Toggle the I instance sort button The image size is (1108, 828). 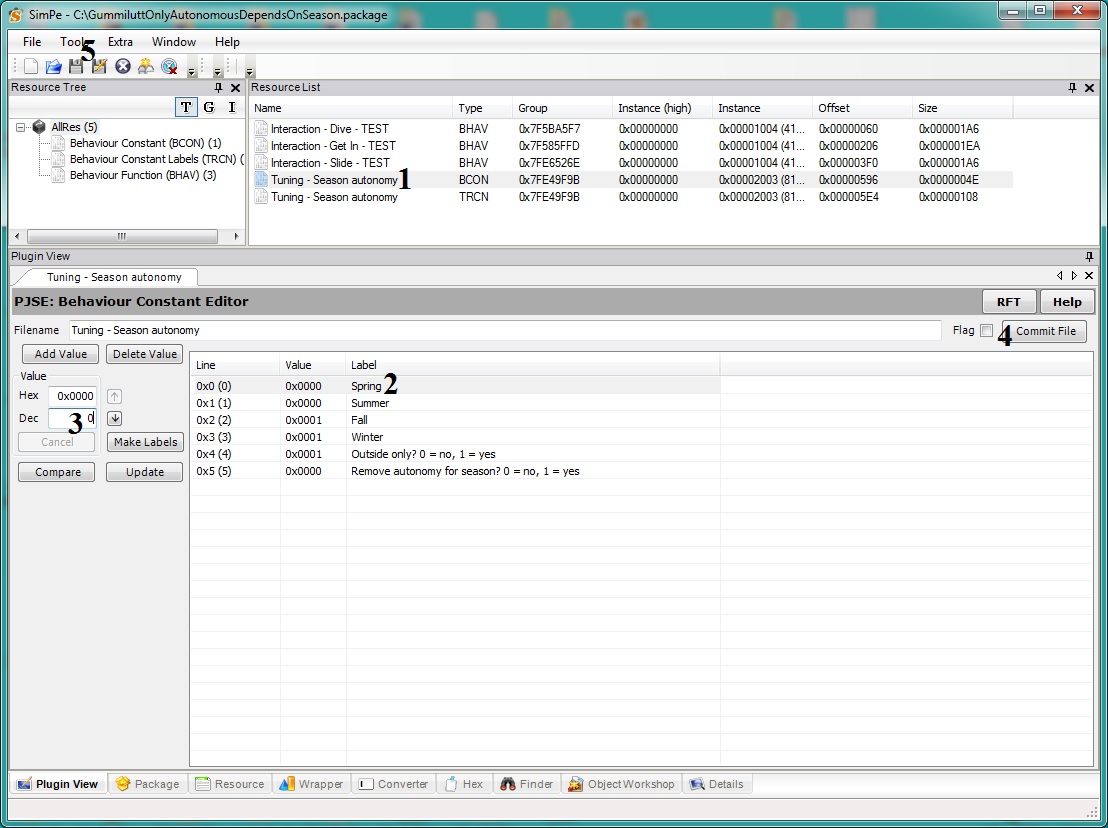pyautogui.click(x=232, y=107)
